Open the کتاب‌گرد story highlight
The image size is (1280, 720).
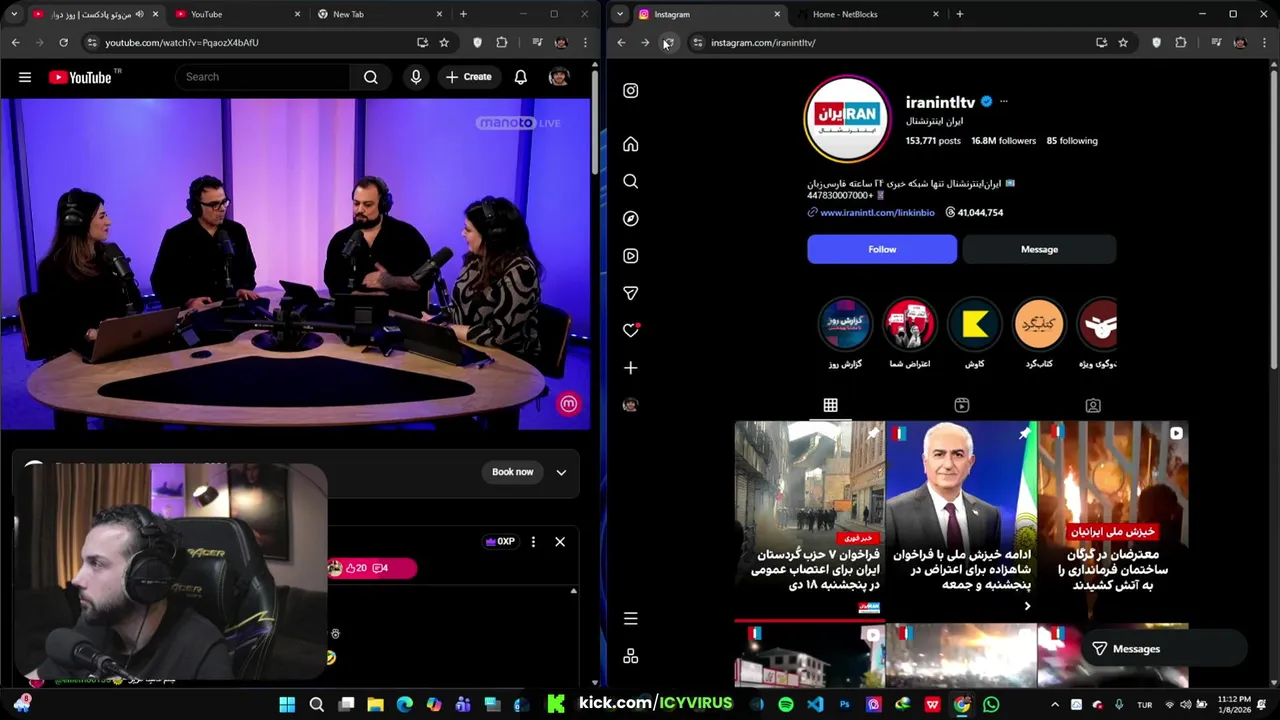[x=1039, y=325]
